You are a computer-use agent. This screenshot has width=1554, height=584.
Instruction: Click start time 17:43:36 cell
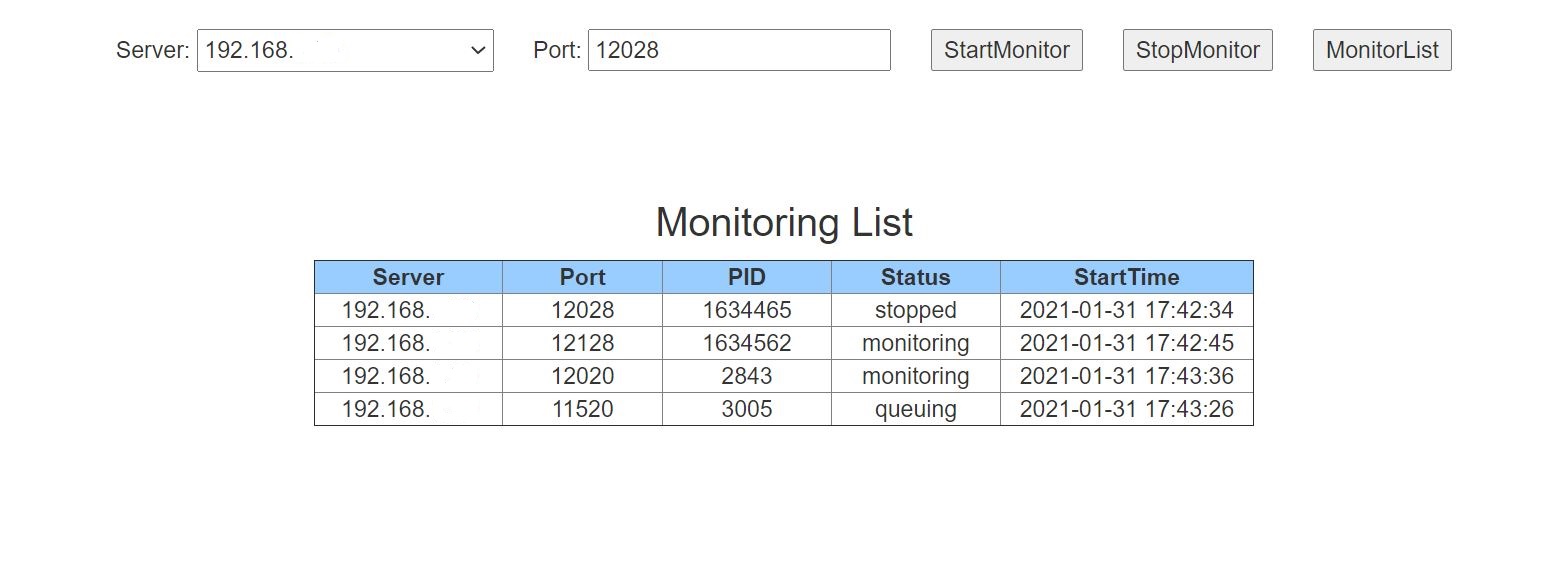(x=1126, y=376)
